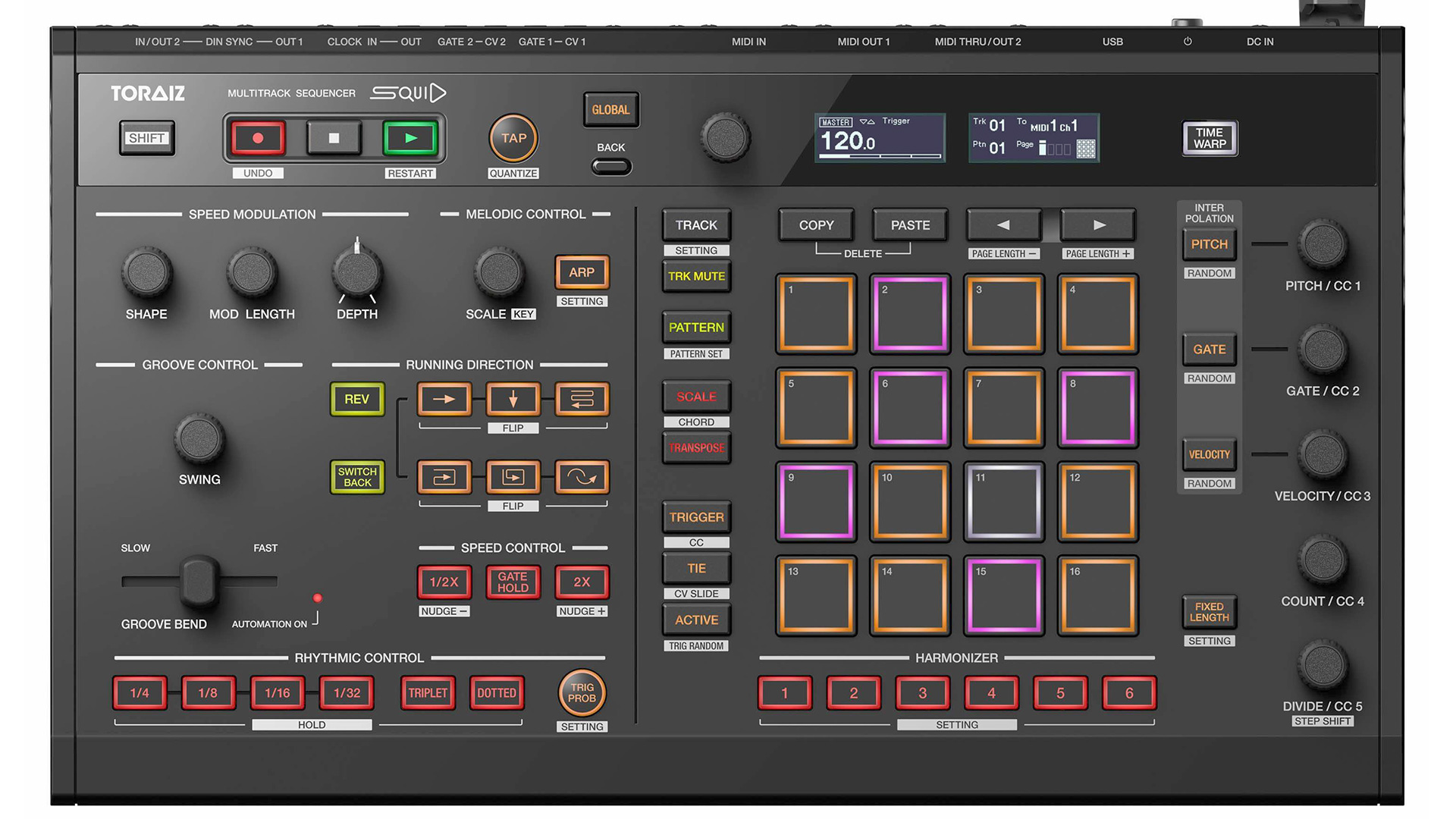Toggle the FIXED LENGTH button

(1209, 613)
